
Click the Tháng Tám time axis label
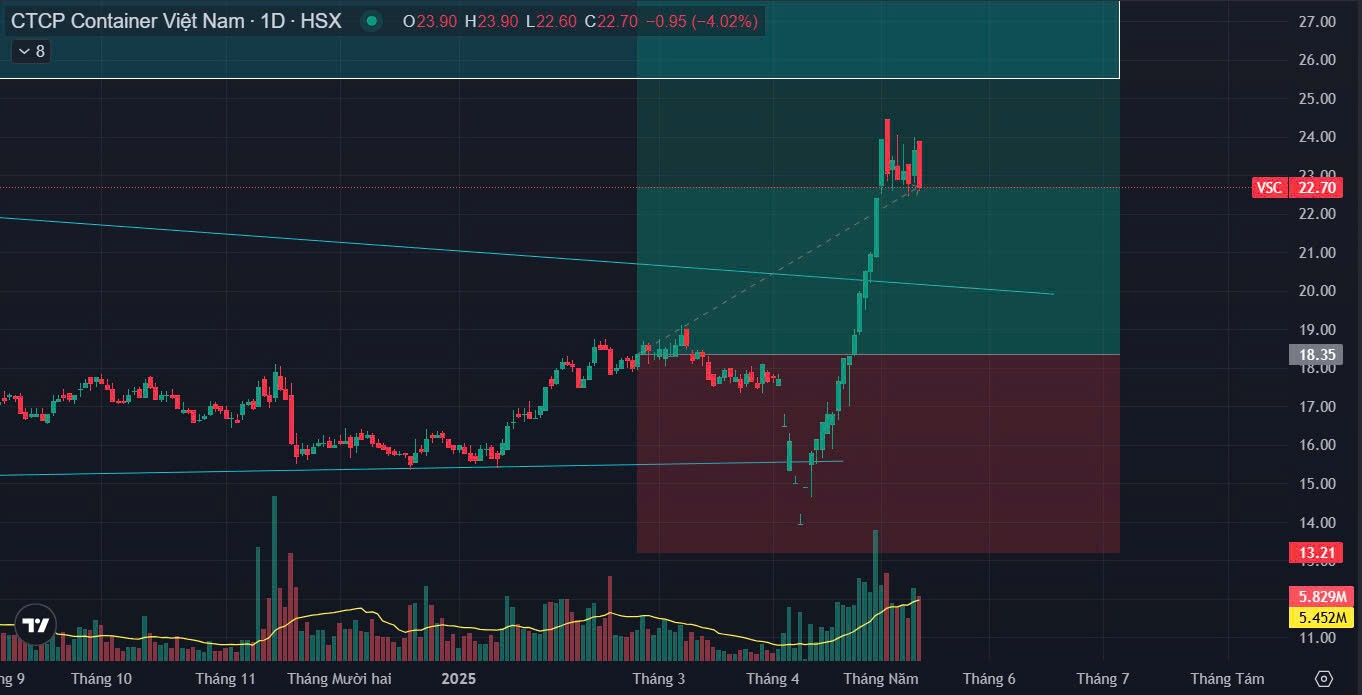(x=1227, y=679)
